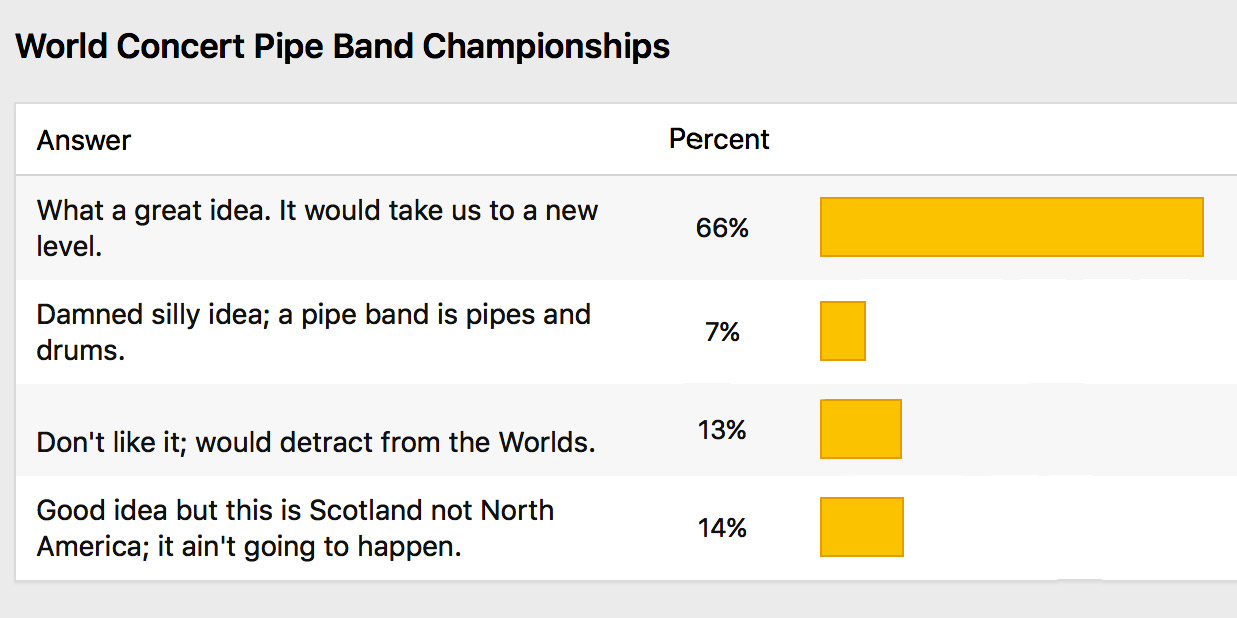Click 'drums.' in the second answer
The image size is (1237, 618).
tap(81, 350)
